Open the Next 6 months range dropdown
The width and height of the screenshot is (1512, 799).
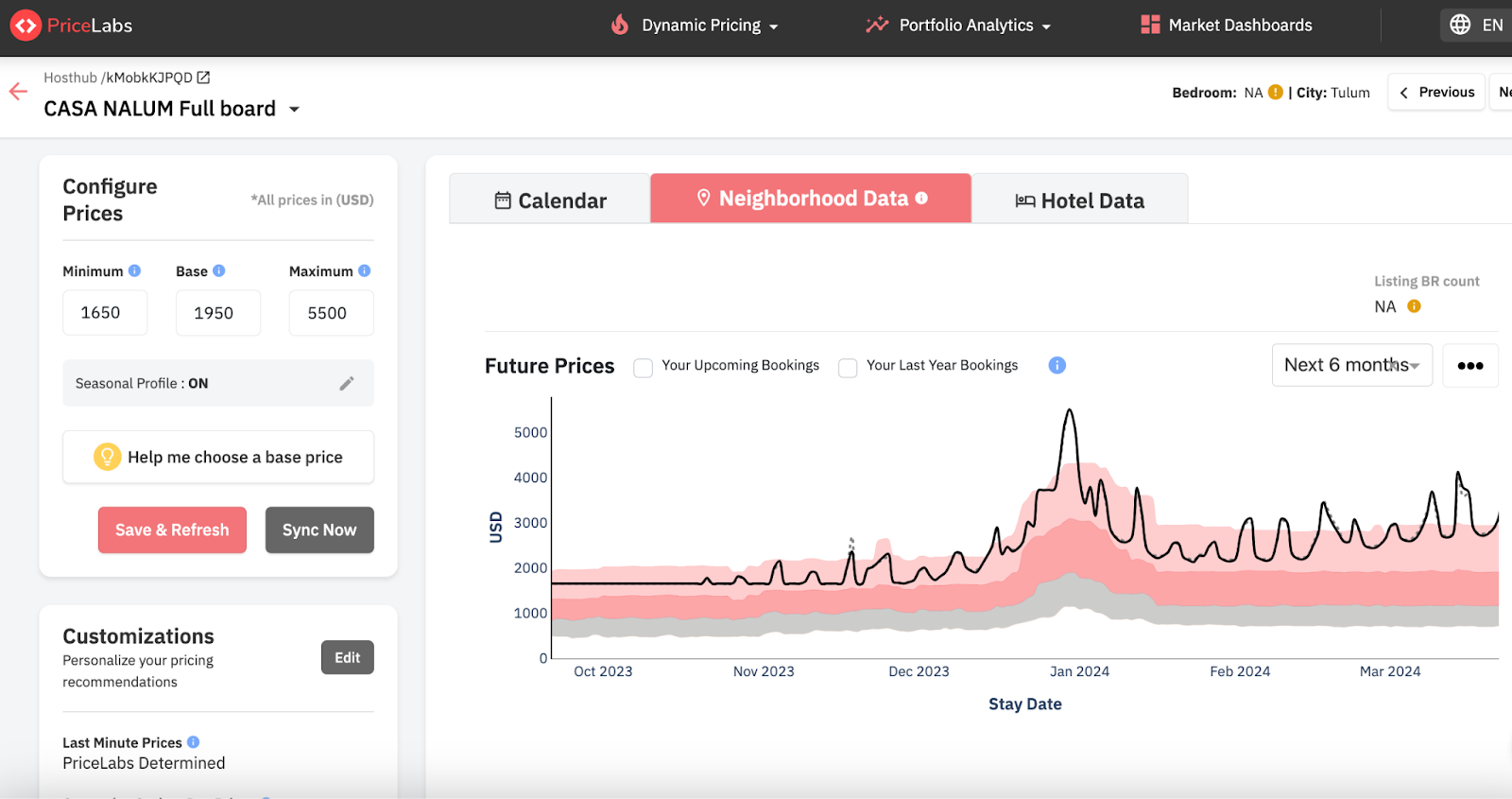tap(1351, 365)
